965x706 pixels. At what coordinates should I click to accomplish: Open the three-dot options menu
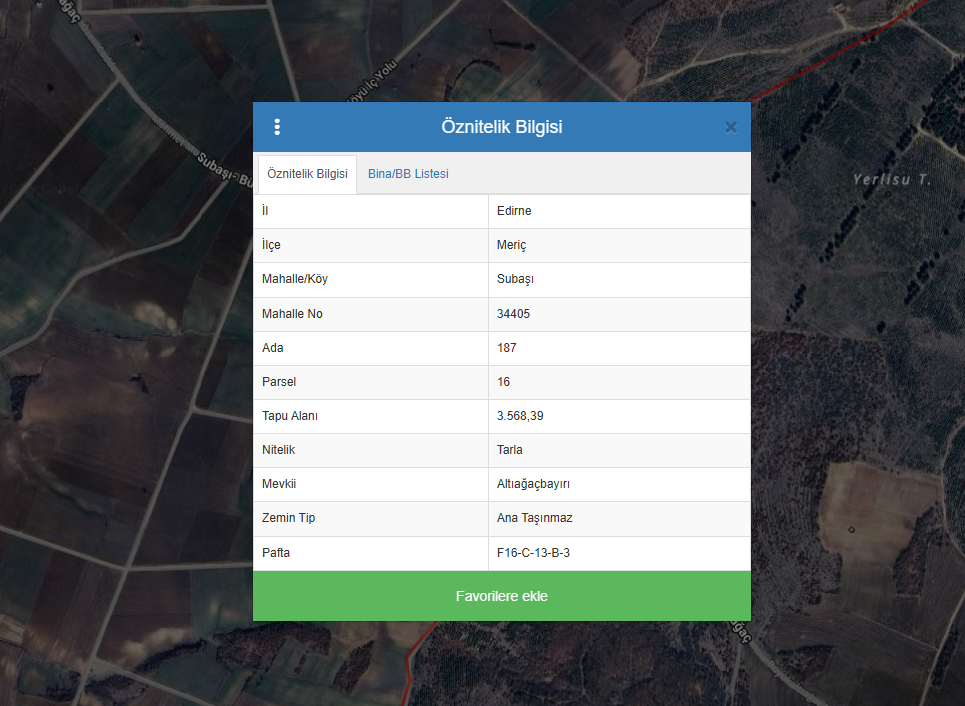pos(277,127)
